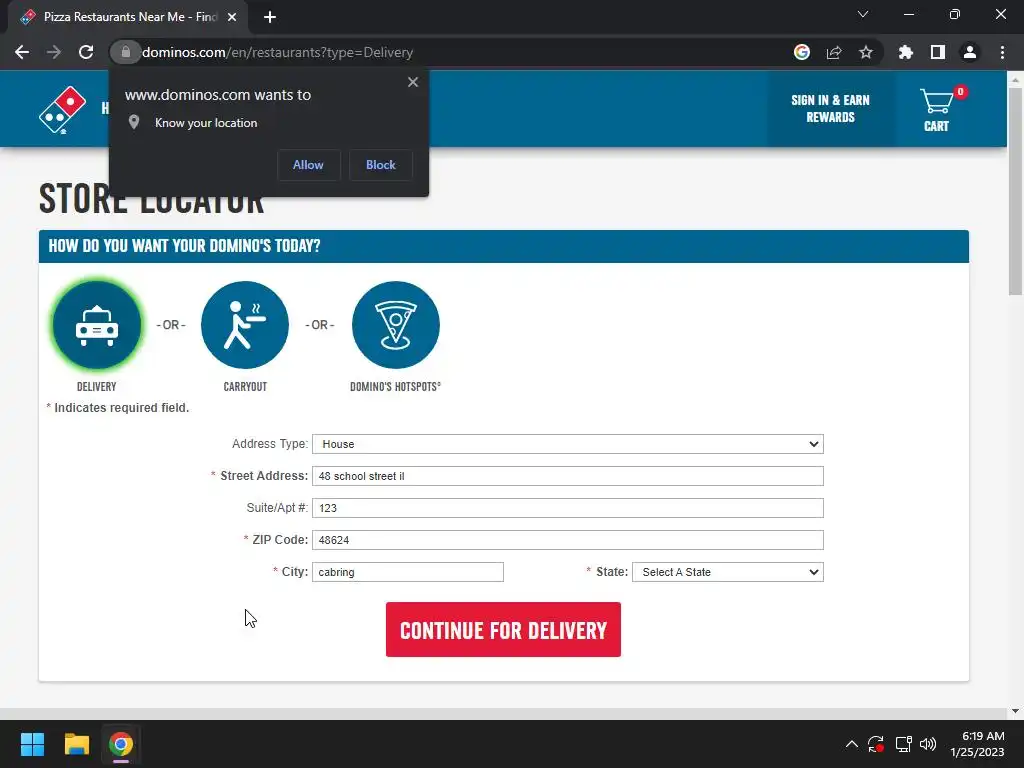Screen dimensions: 1024x768
Task: Share this page icon
Action: [834, 52]
